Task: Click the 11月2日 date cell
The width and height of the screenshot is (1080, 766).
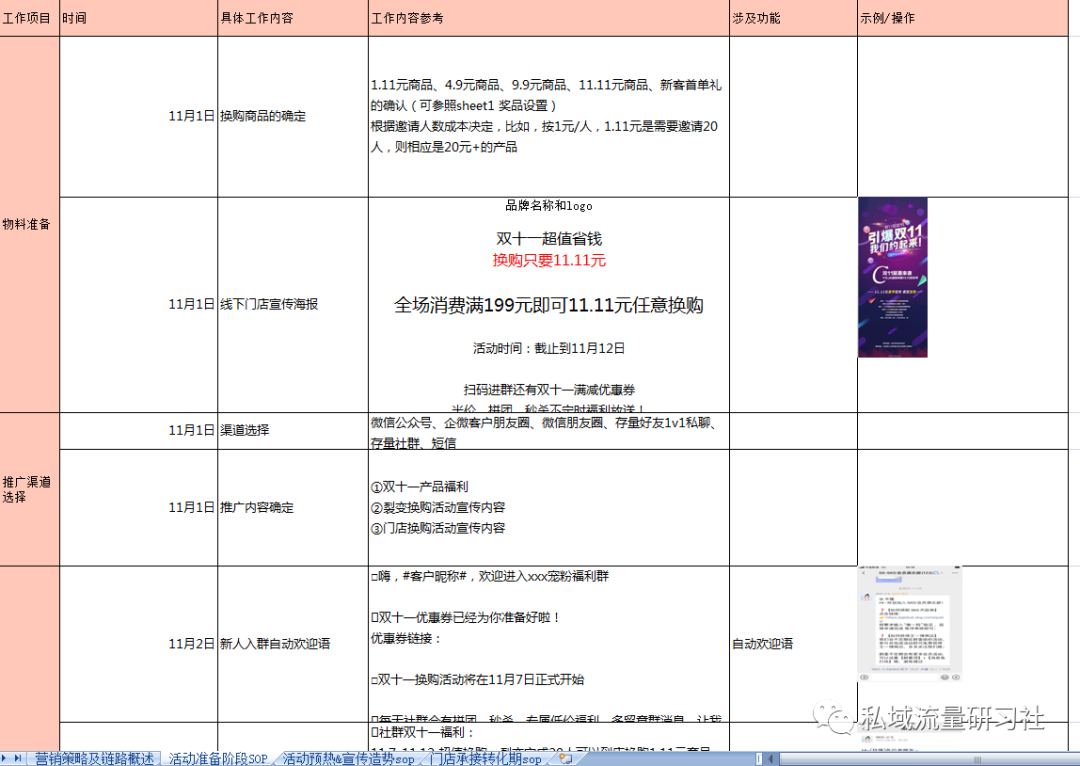Action: 138,644
